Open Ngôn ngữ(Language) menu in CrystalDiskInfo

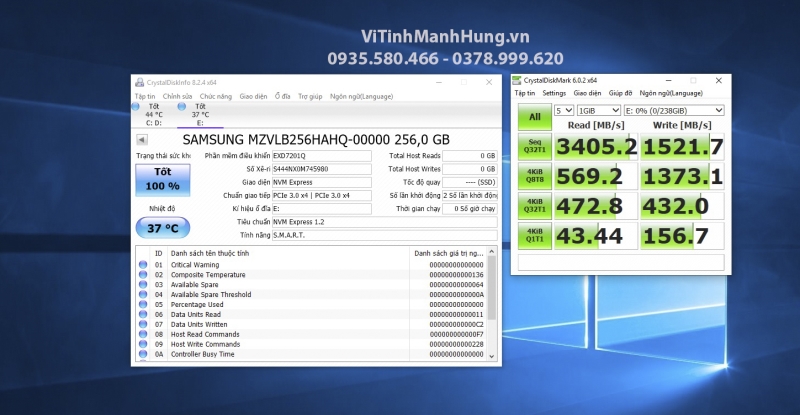pyautogui.click(x=361, y=96)
